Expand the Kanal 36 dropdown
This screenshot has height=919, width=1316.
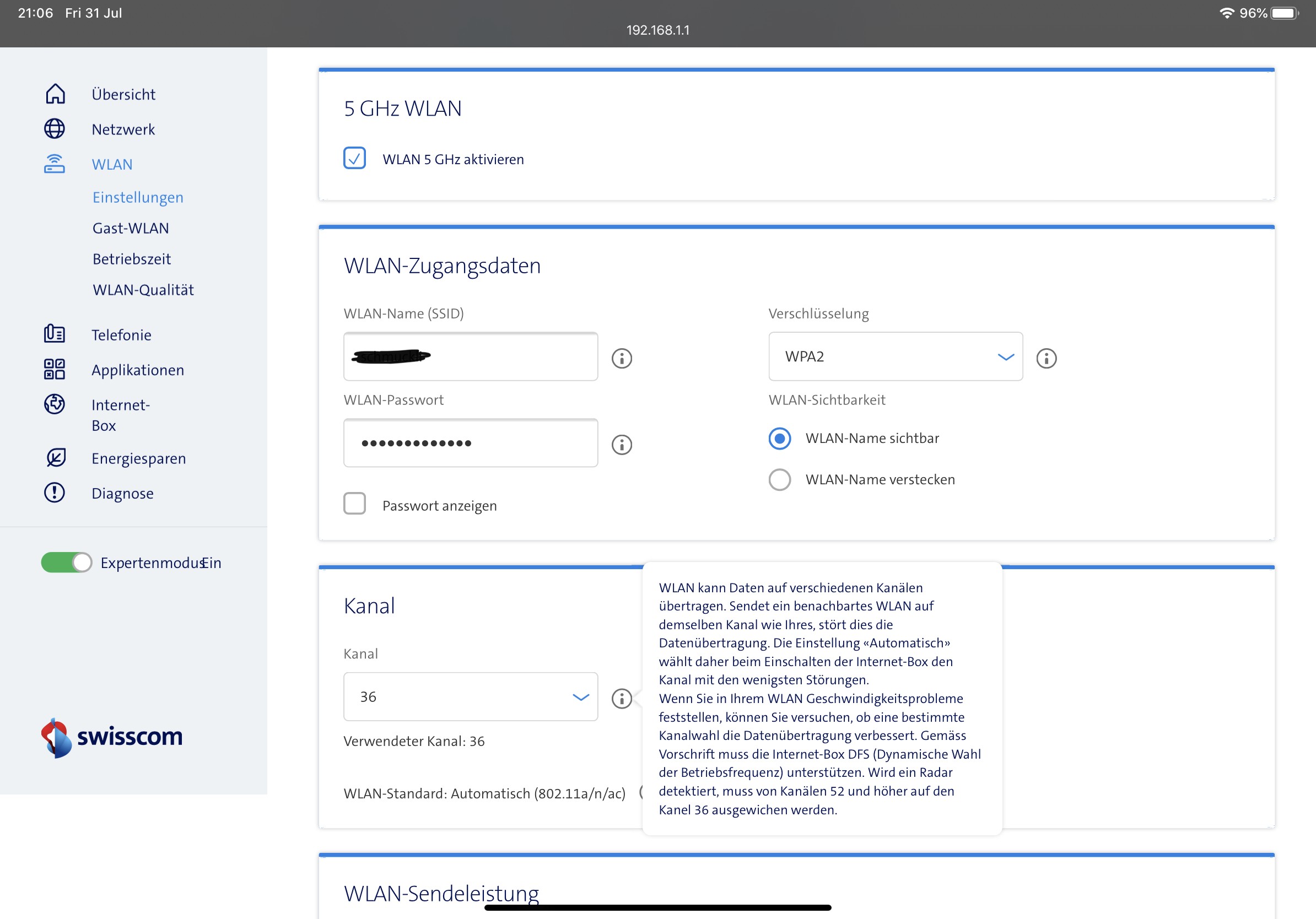pyautogui.click(x=470, y=697)
